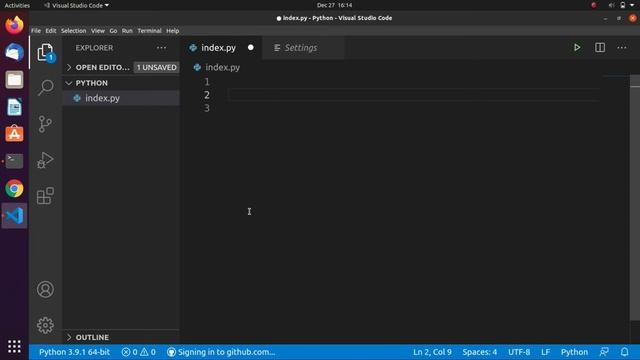Open Explorer Views and More Actions ellipsis

click(162, 48)
